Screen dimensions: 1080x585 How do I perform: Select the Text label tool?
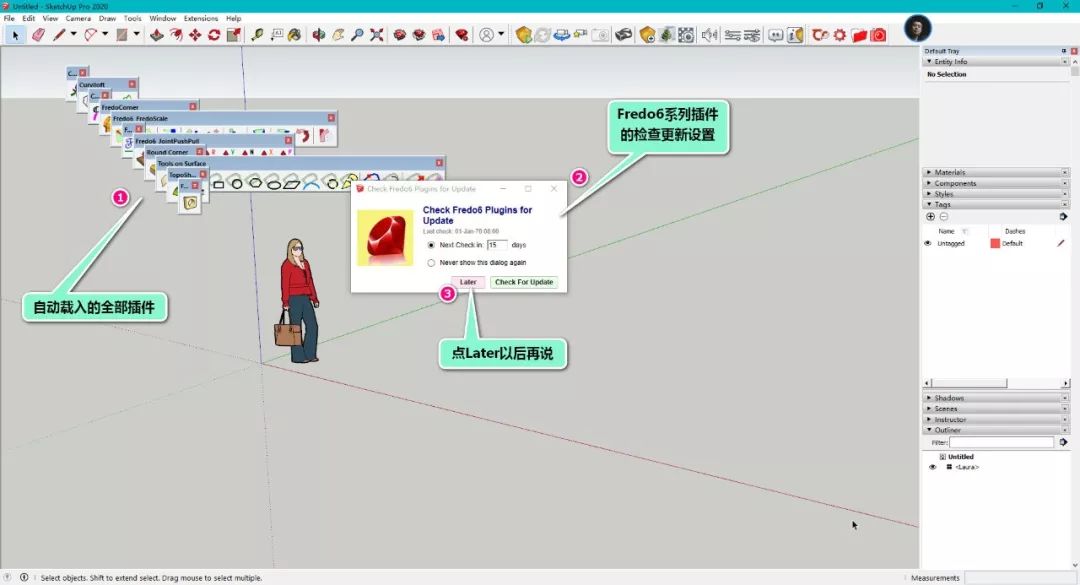tap(276, 34)
